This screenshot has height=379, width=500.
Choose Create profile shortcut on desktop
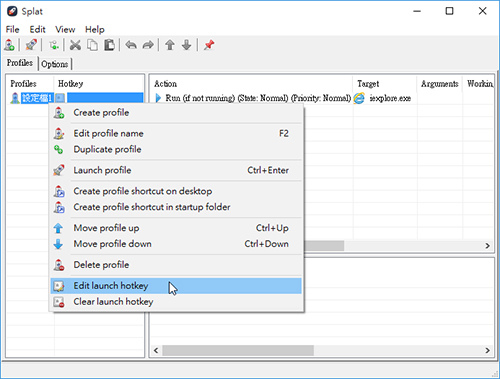tap(176, 191)
